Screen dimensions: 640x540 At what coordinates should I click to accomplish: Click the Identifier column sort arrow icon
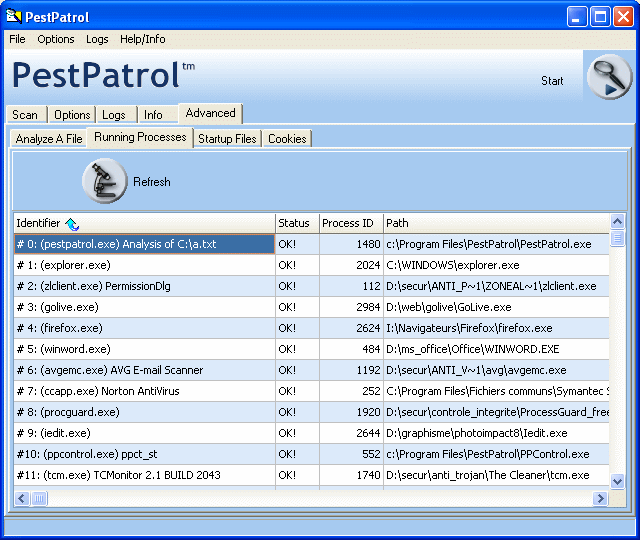72,224
